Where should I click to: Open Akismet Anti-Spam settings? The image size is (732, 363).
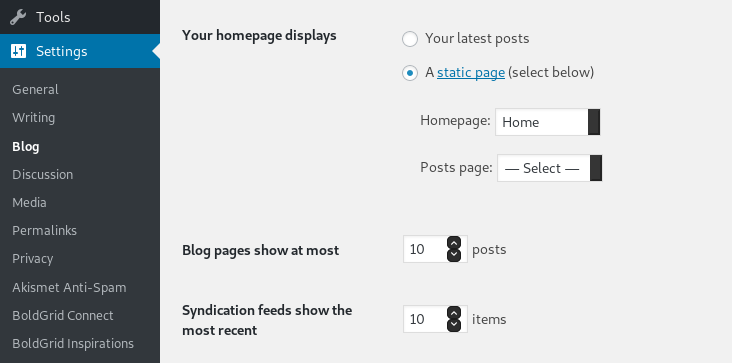pyautogui.click(x=69, y=287)
